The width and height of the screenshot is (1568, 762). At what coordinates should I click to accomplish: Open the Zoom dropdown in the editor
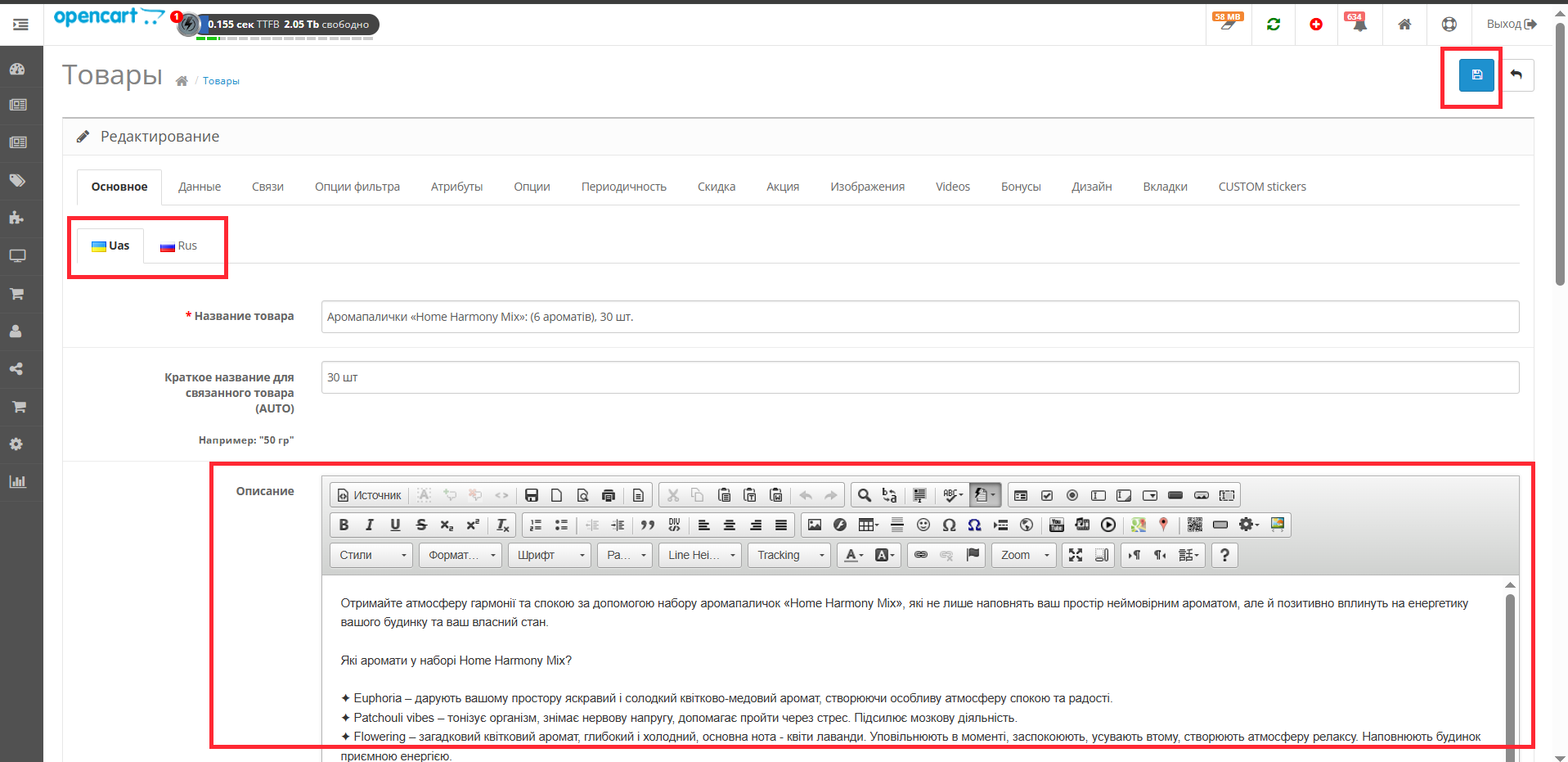[x=1024, y=555]
